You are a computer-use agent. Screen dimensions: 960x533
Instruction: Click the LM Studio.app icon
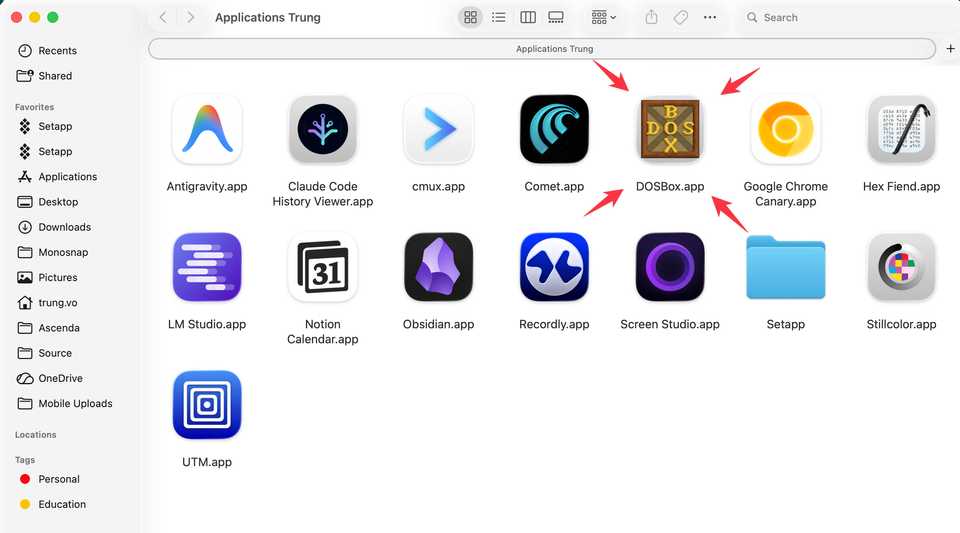tap(207, 267)
